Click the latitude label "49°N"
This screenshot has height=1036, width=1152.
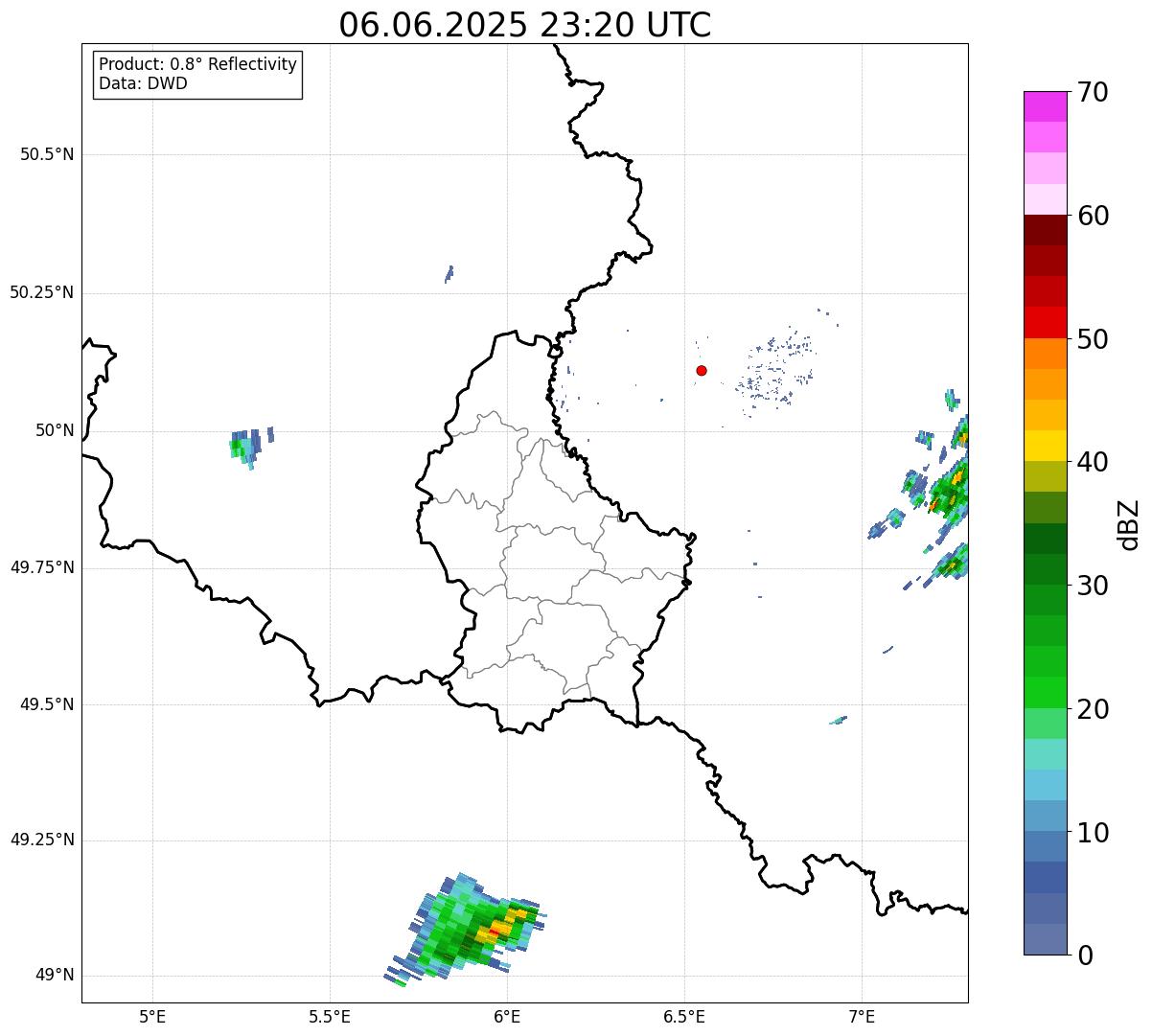coord(55,975)
